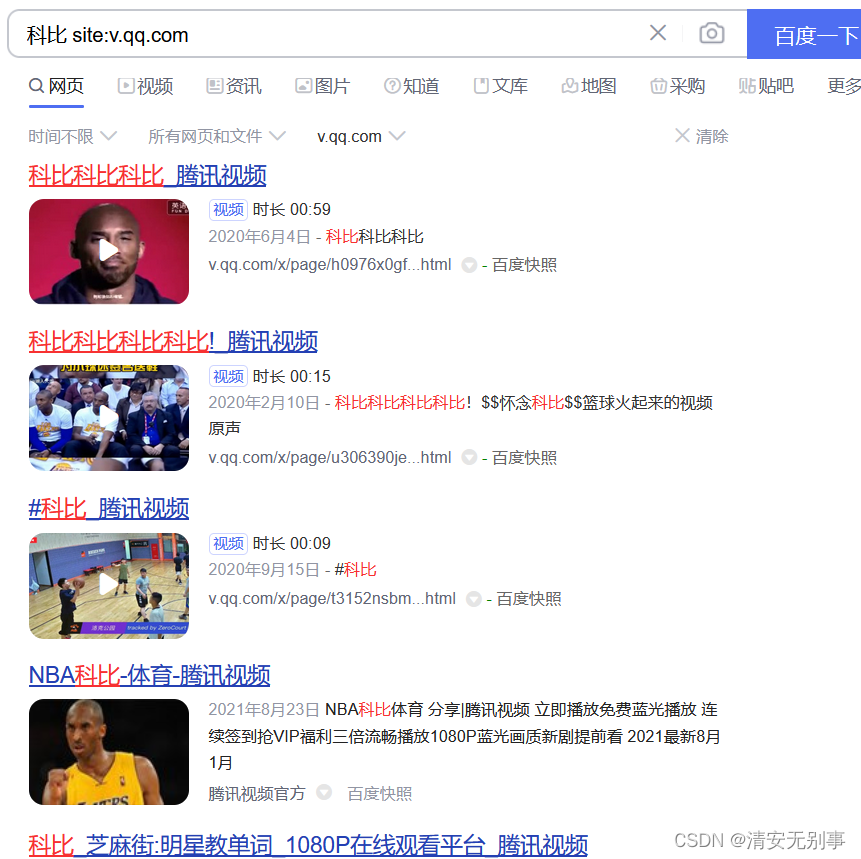861x859 pixels.
Task: Open the result NBA科比-体育-腾讯视频
Action: point(149,676)
